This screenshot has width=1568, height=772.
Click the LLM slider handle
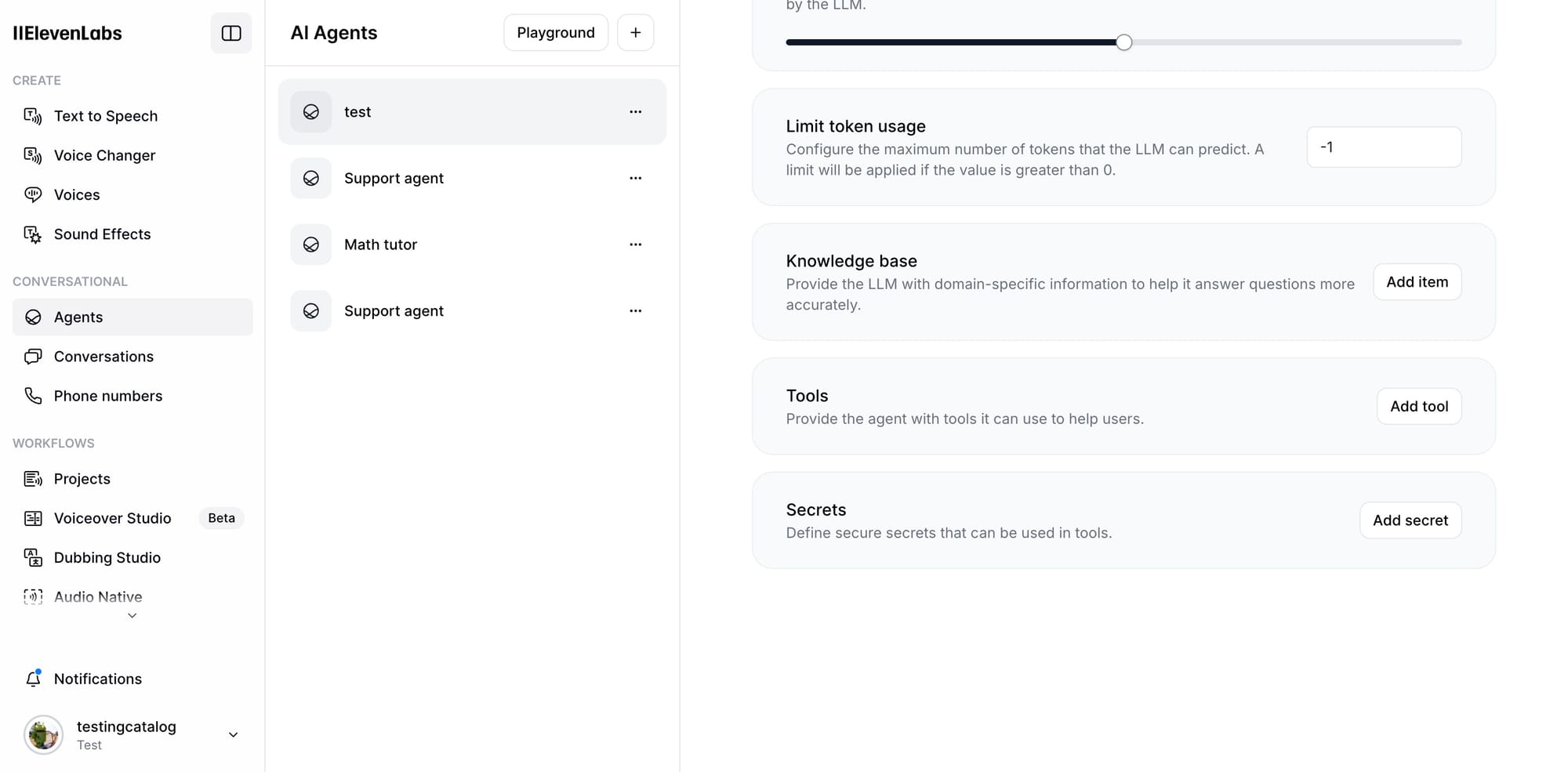pos(1123,42)
